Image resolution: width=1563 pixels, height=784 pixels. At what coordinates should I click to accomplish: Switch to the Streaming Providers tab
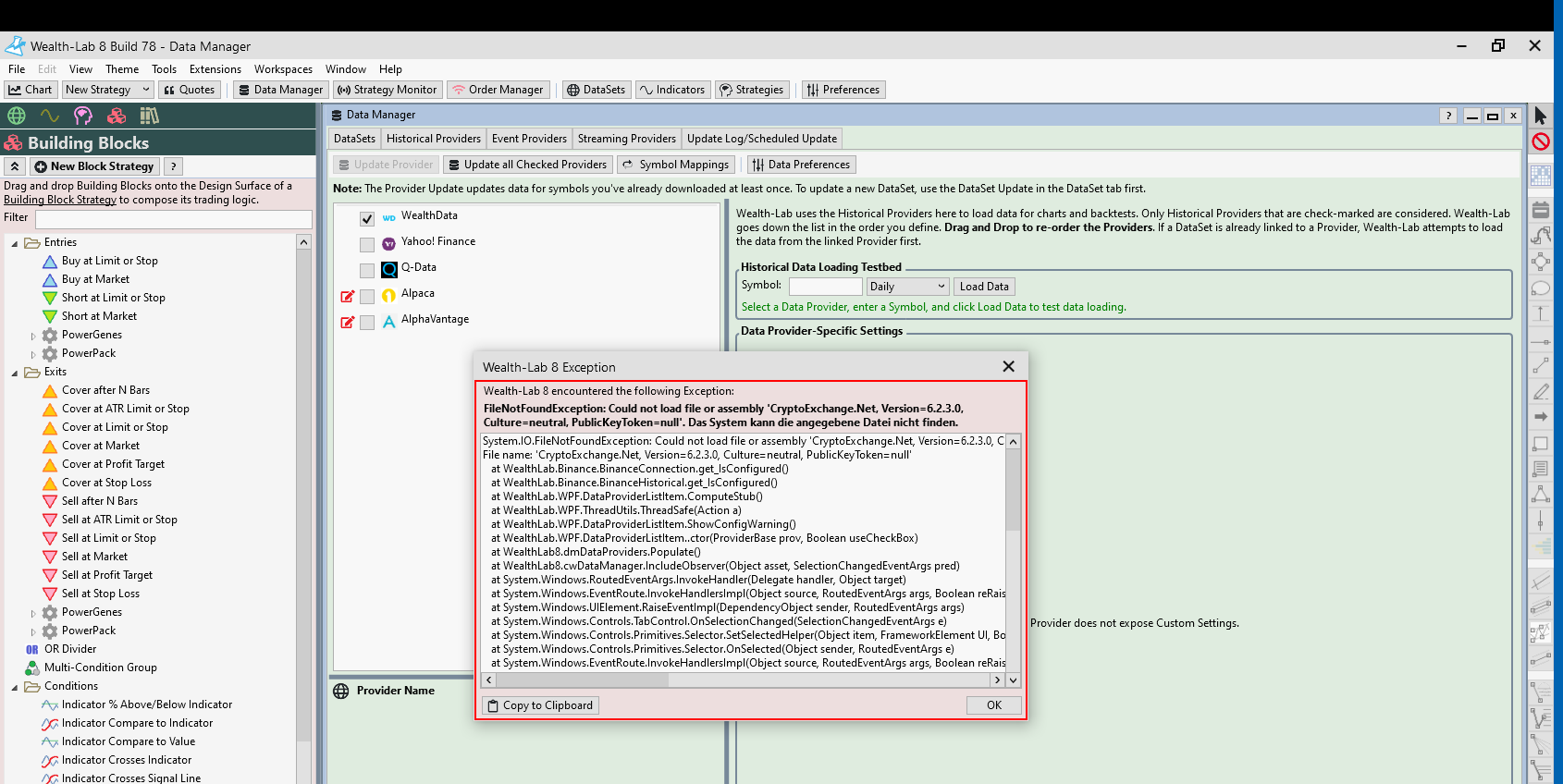pyautogui.click(x=627, y=139)
